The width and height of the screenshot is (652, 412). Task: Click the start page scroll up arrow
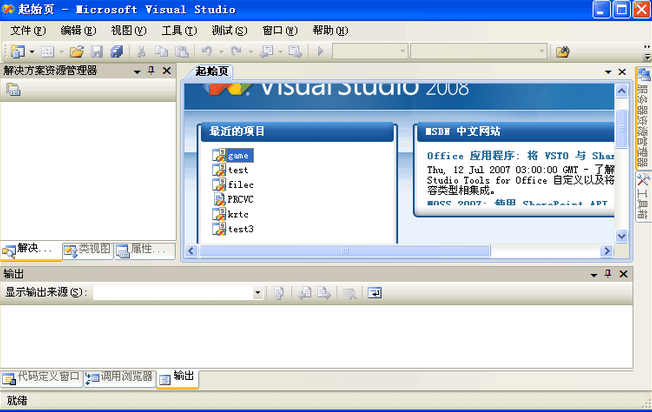tap(622, 91)
